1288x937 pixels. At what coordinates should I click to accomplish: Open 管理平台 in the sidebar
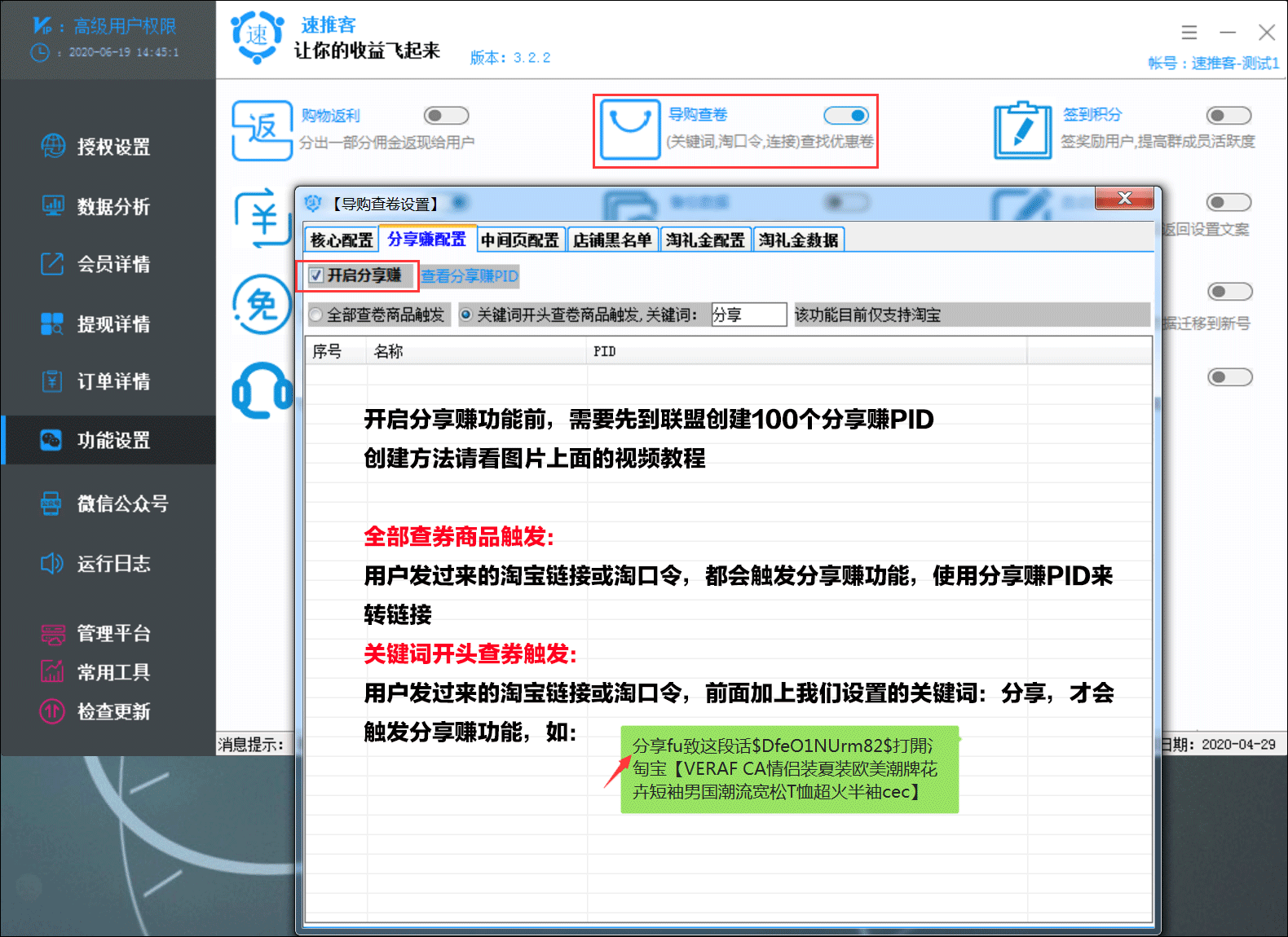[113, 633]
